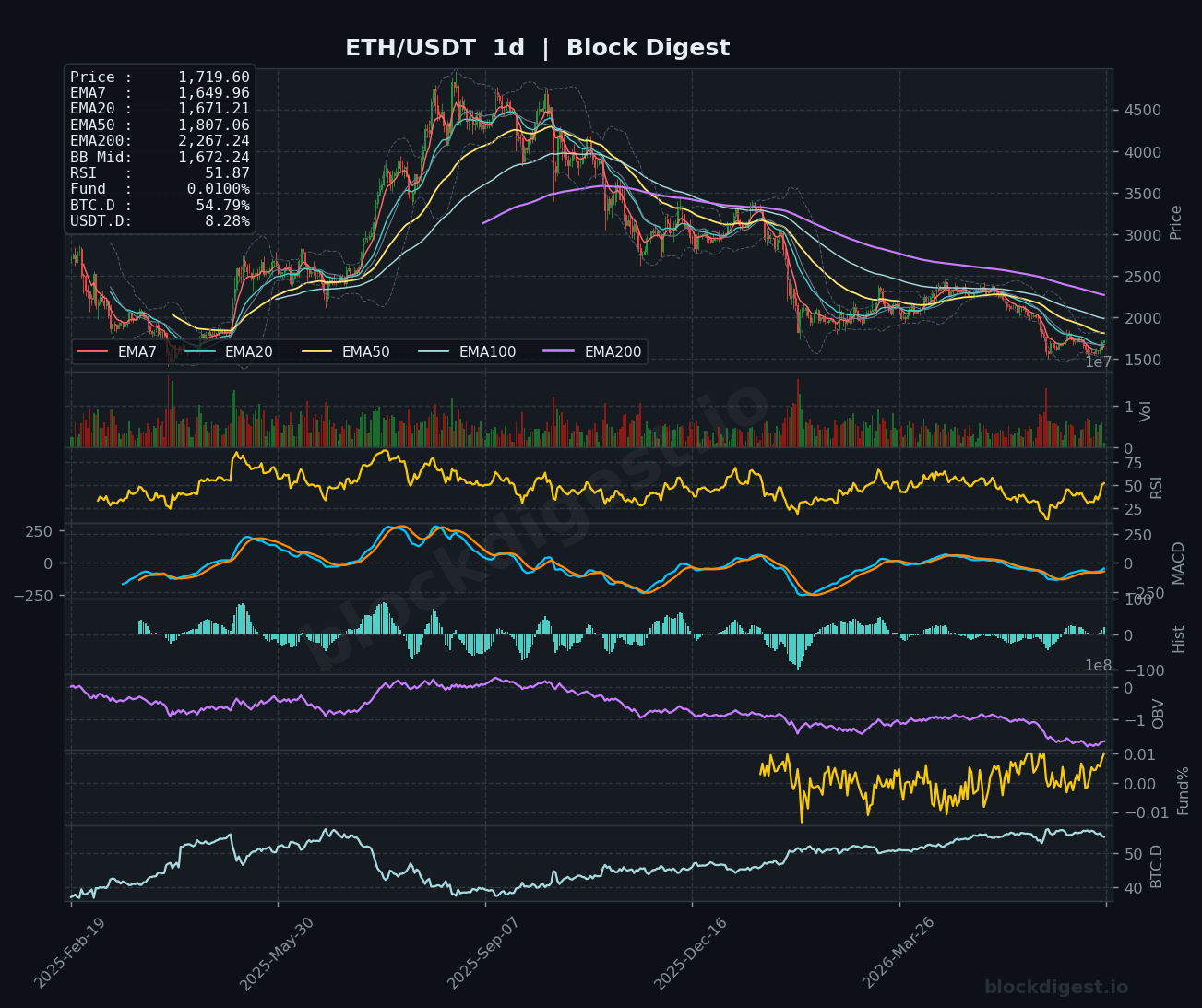Select the EMA100 label in the legend

(487, 351)
